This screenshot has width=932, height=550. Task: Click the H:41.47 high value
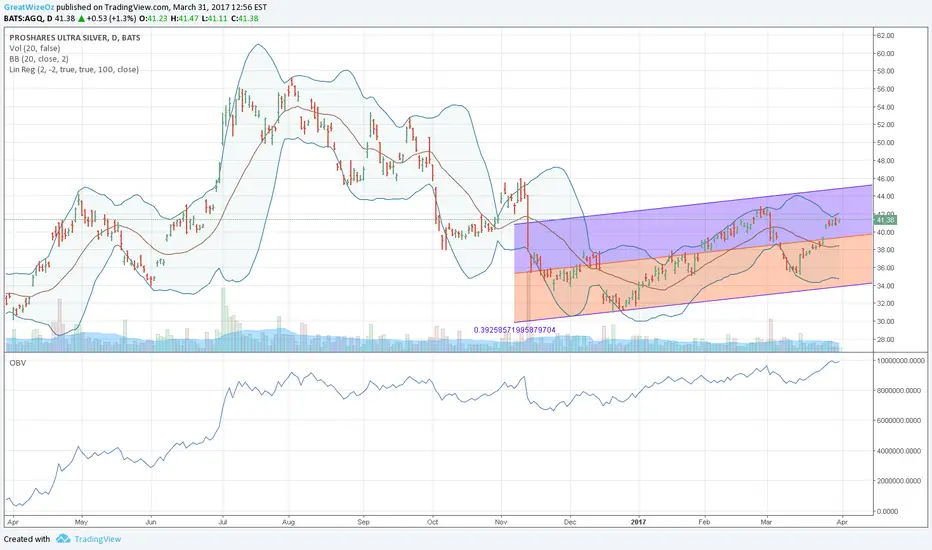click(184, 18)
